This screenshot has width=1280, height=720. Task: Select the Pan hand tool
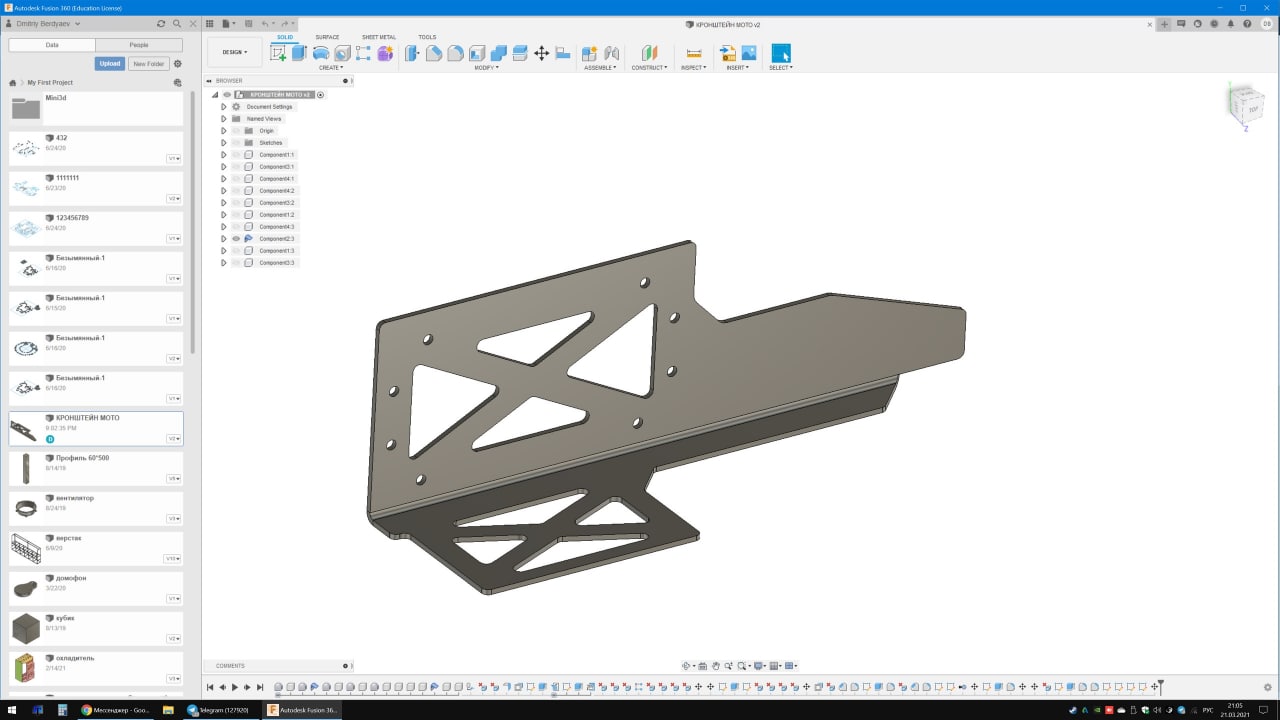717,666
